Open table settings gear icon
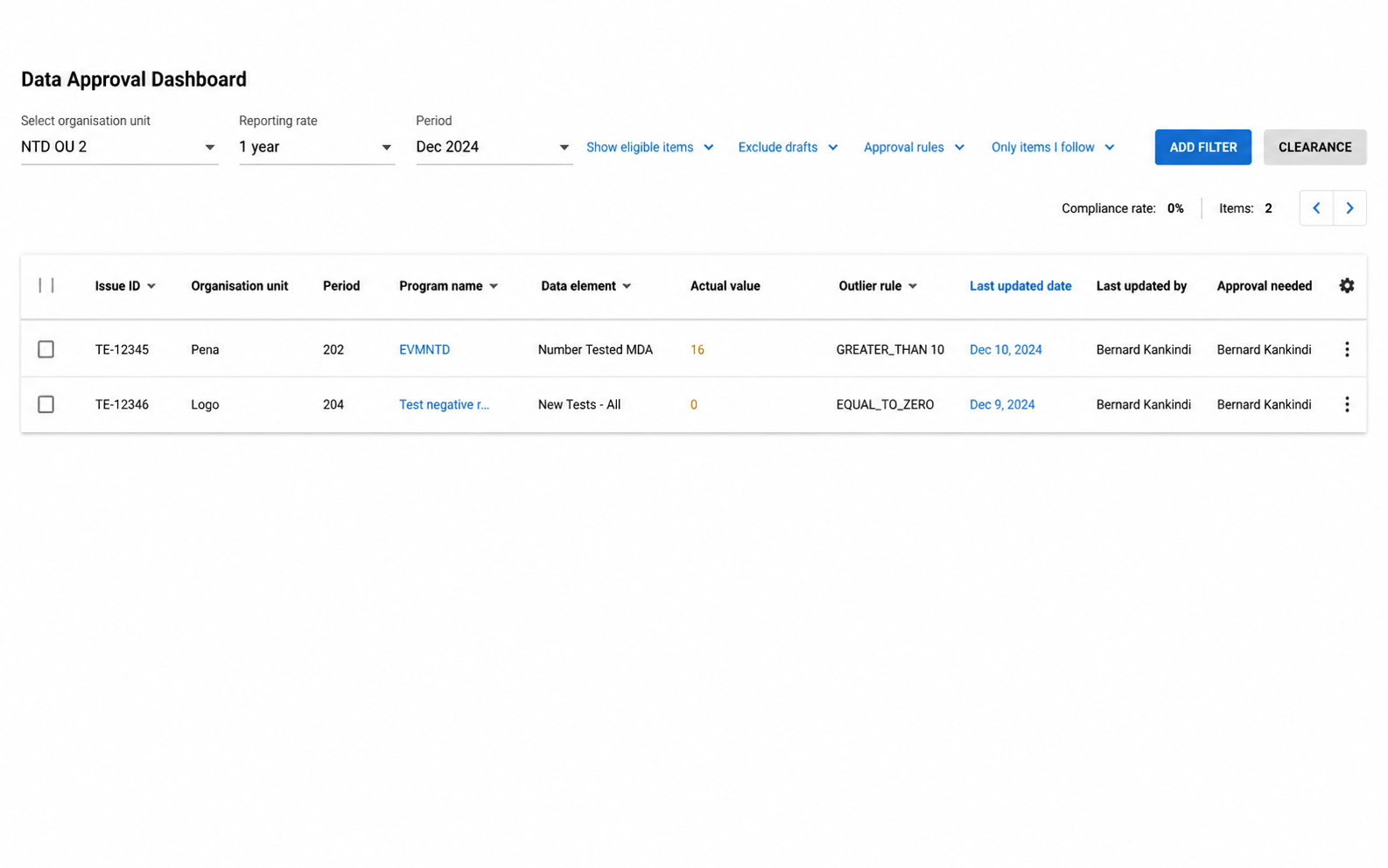 click(x=1346, y=286)
